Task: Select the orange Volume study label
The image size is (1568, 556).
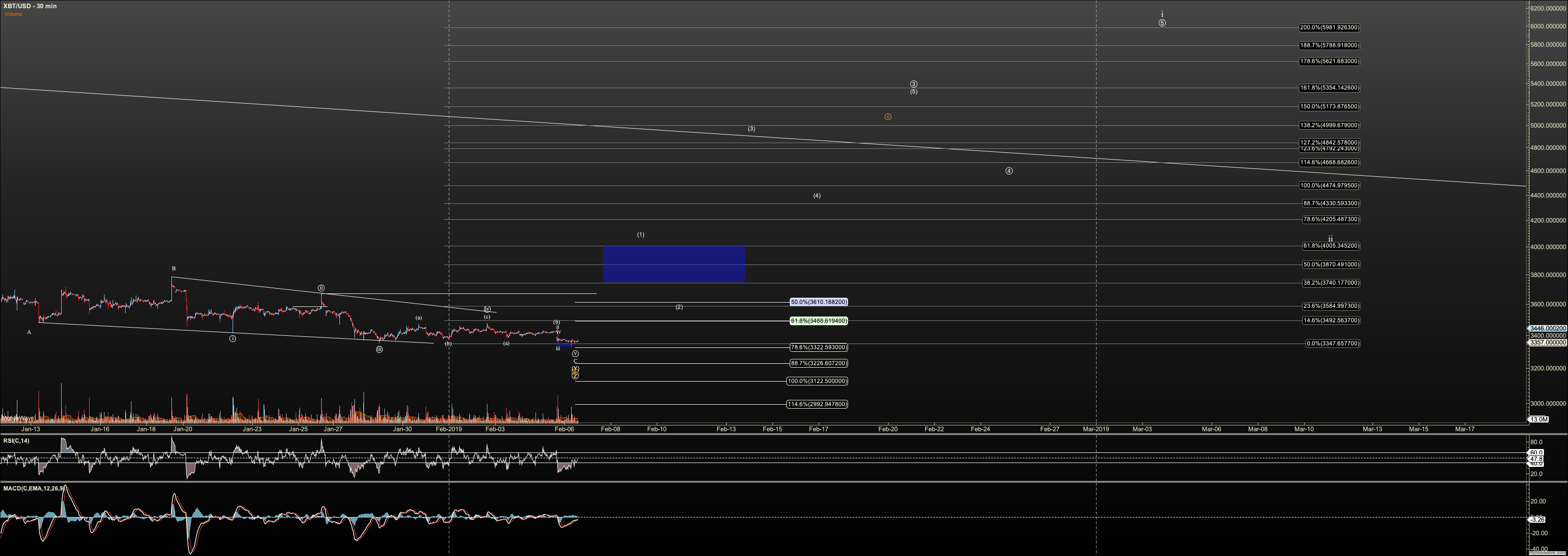Action: click(x=13, y=14)
